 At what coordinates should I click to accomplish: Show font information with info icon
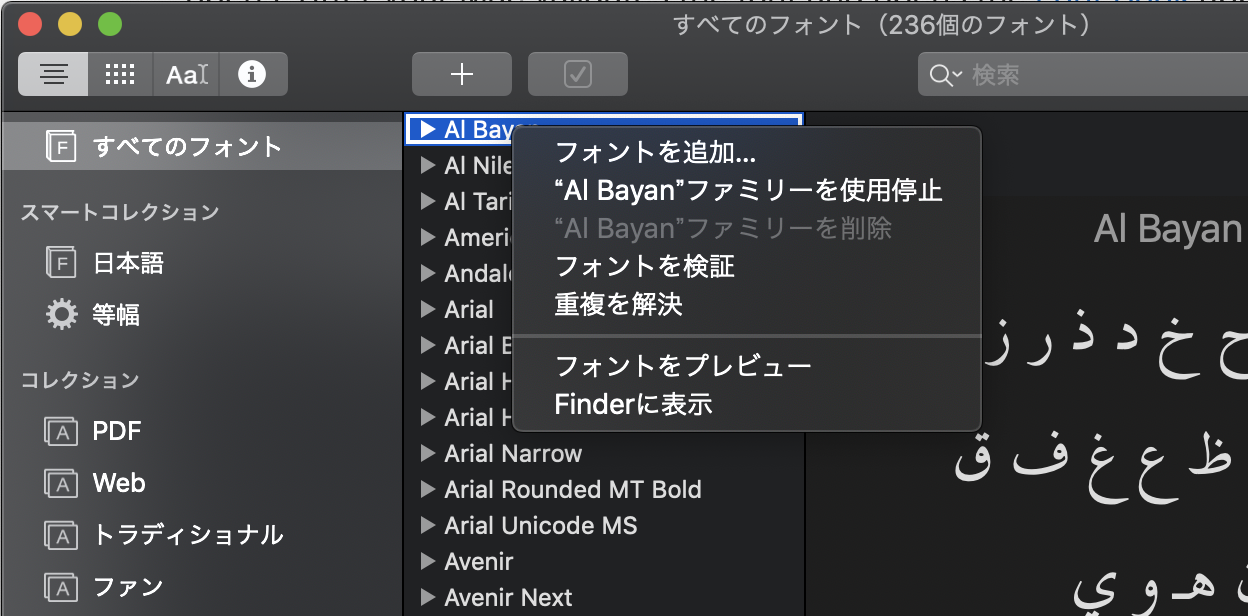tap(253, 75)
